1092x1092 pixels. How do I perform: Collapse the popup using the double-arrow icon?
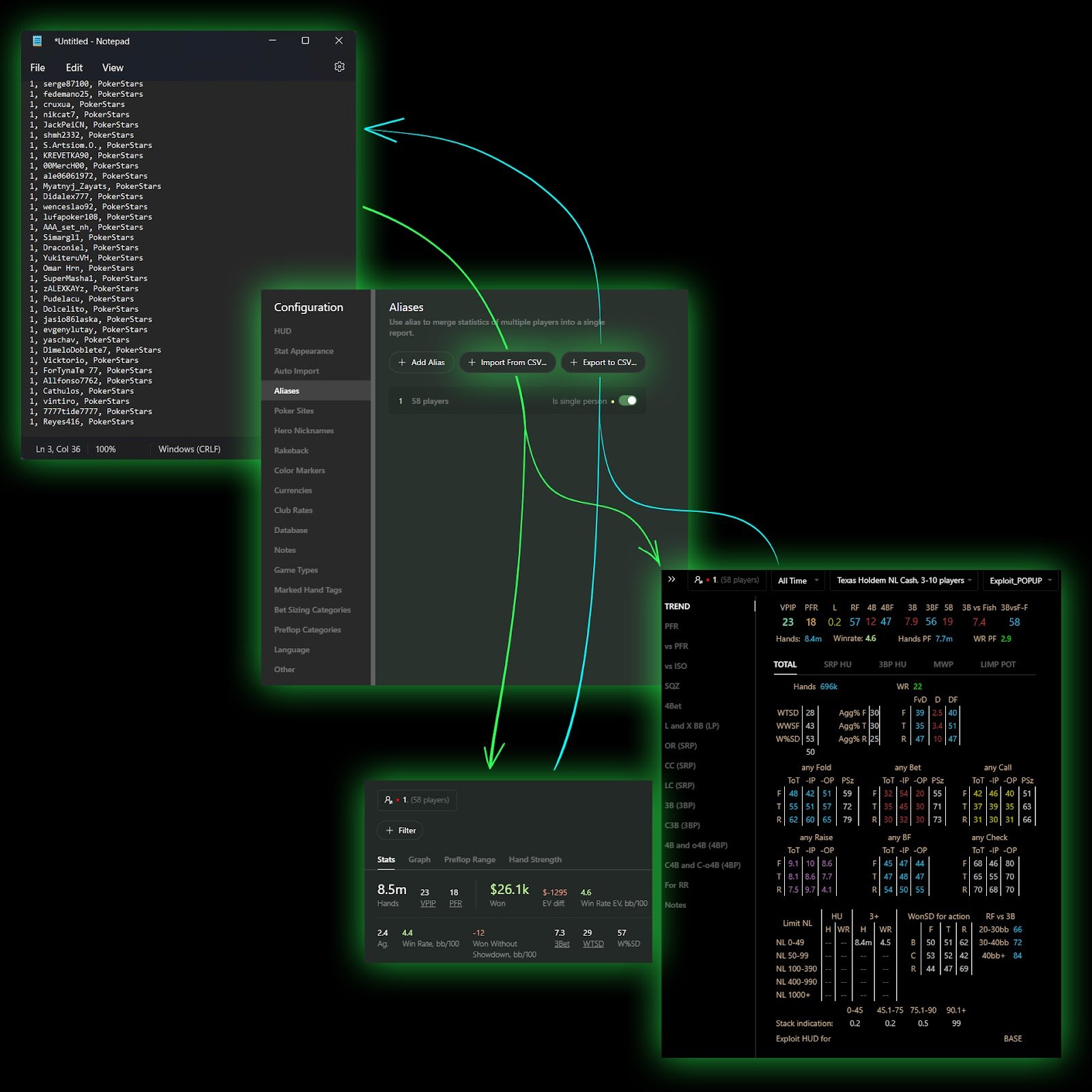pos(672,578)
